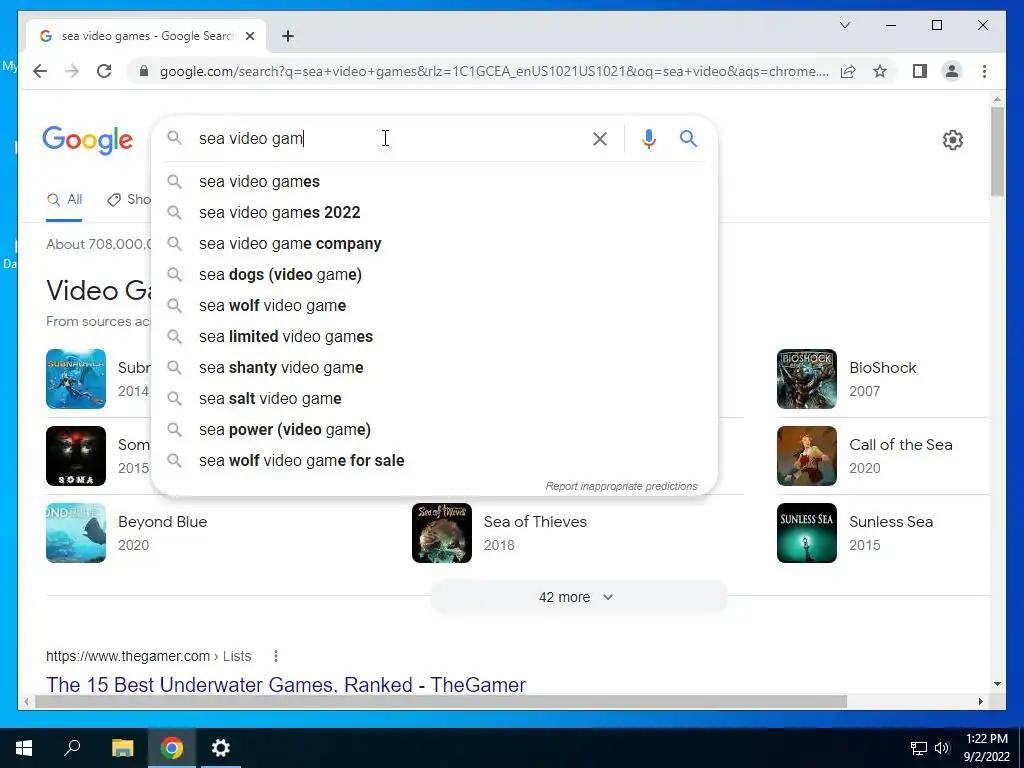The width and height of the screenshot is (1024, 768).
Task: Click the Chrome back arrow
Action: (40, 71)
